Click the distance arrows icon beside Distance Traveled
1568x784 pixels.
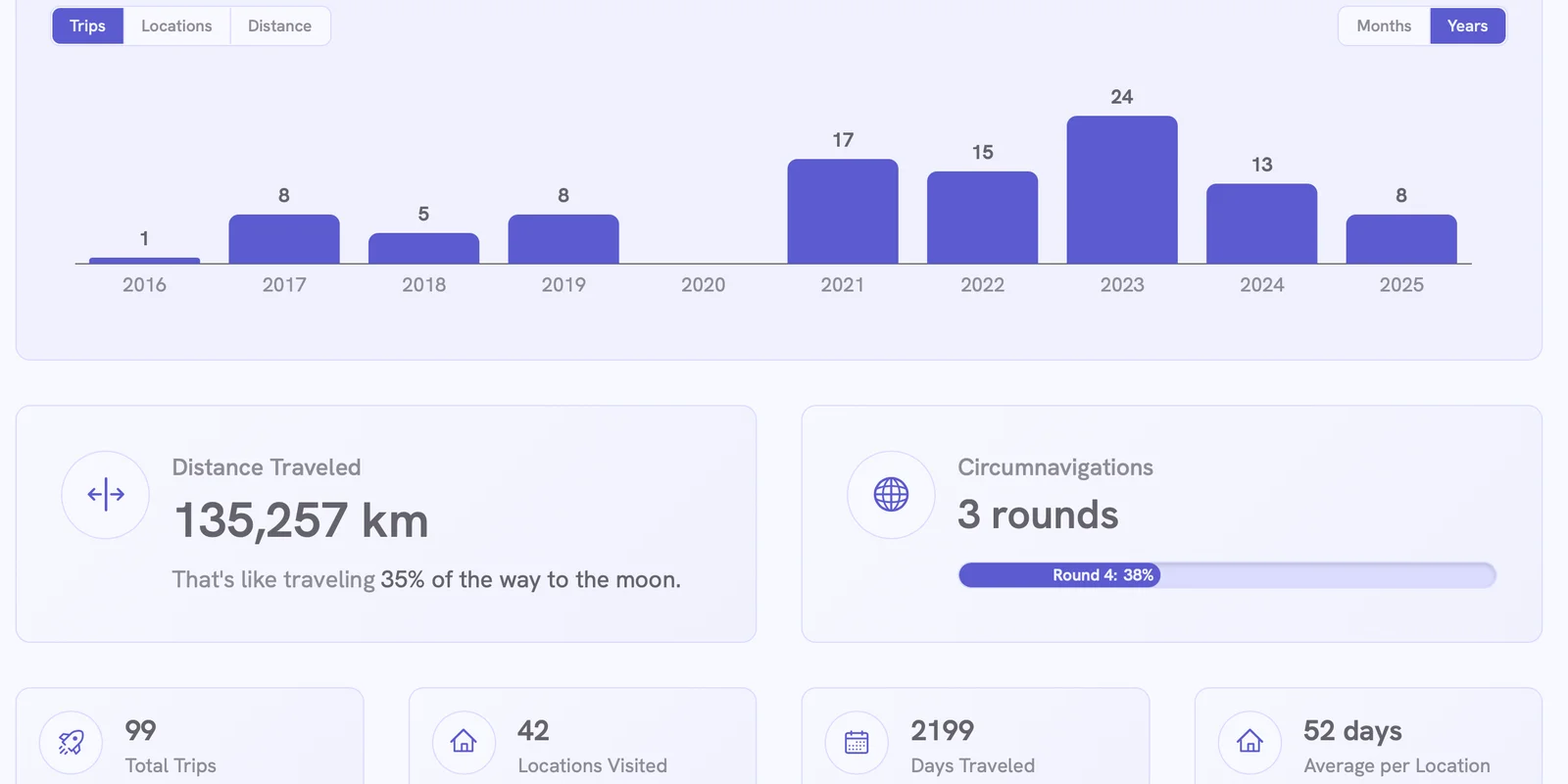(105, 495)
